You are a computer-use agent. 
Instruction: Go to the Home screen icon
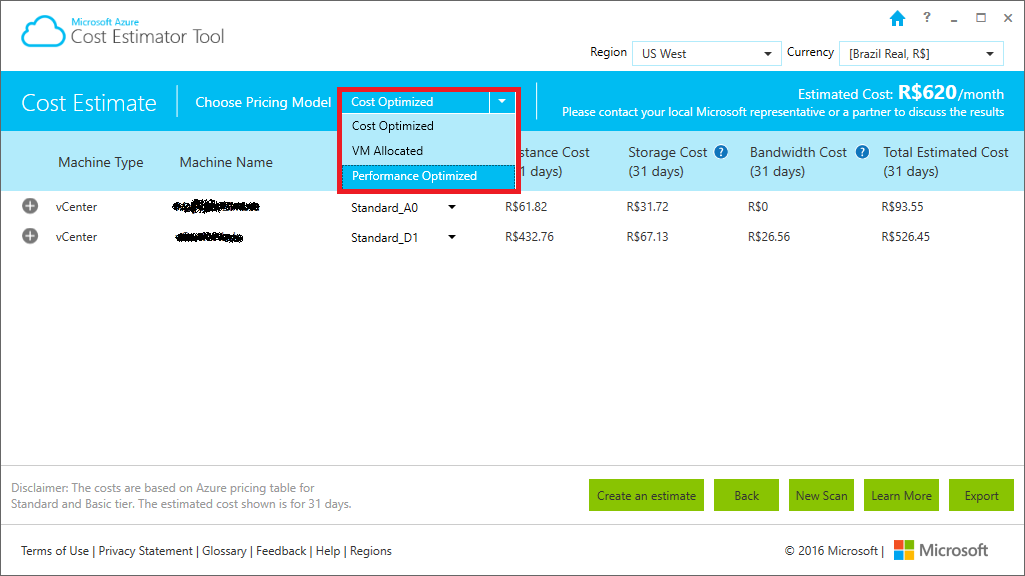click(x=898, y=18)
